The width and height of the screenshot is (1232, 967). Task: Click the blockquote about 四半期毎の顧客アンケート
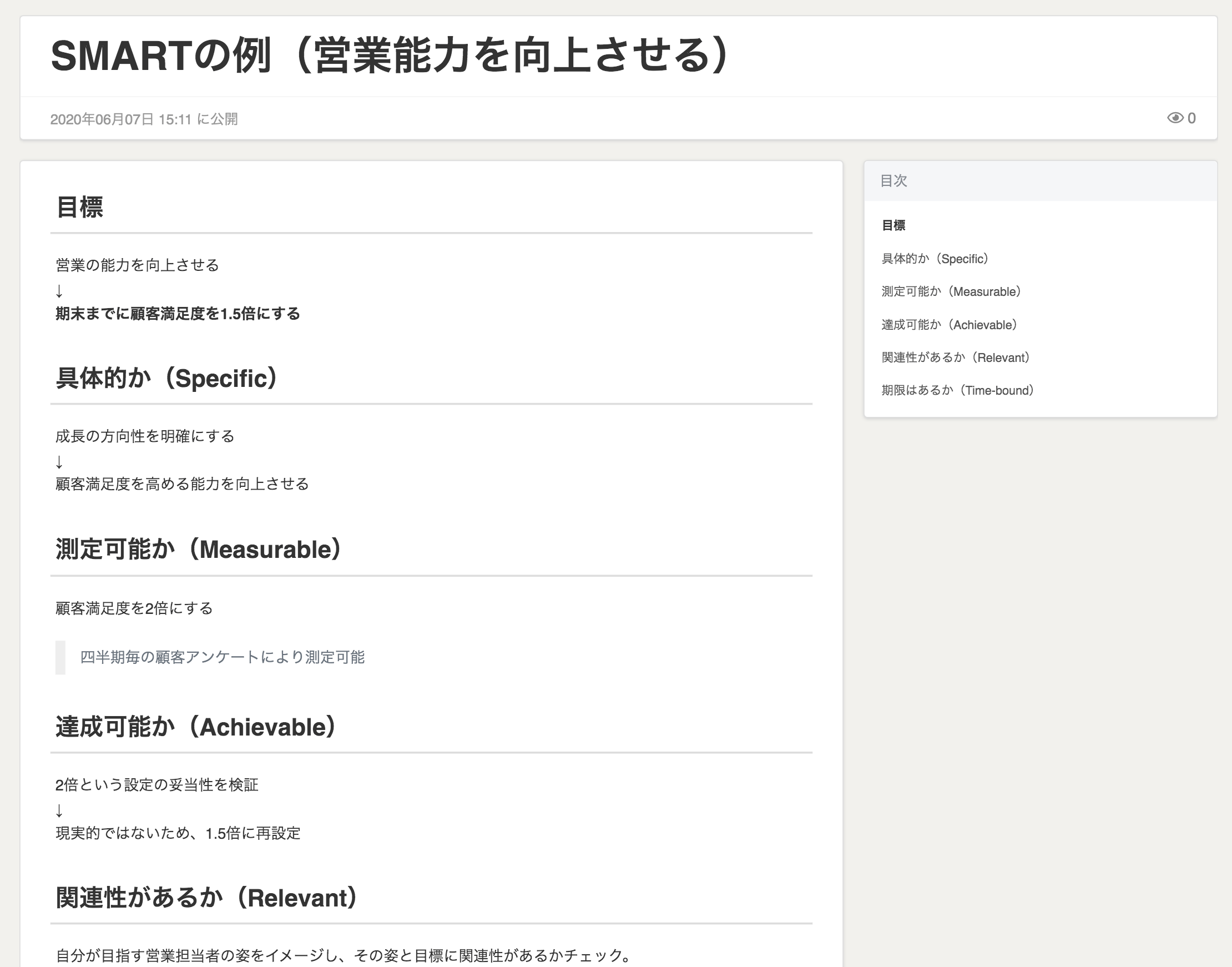tap(222, 657)
